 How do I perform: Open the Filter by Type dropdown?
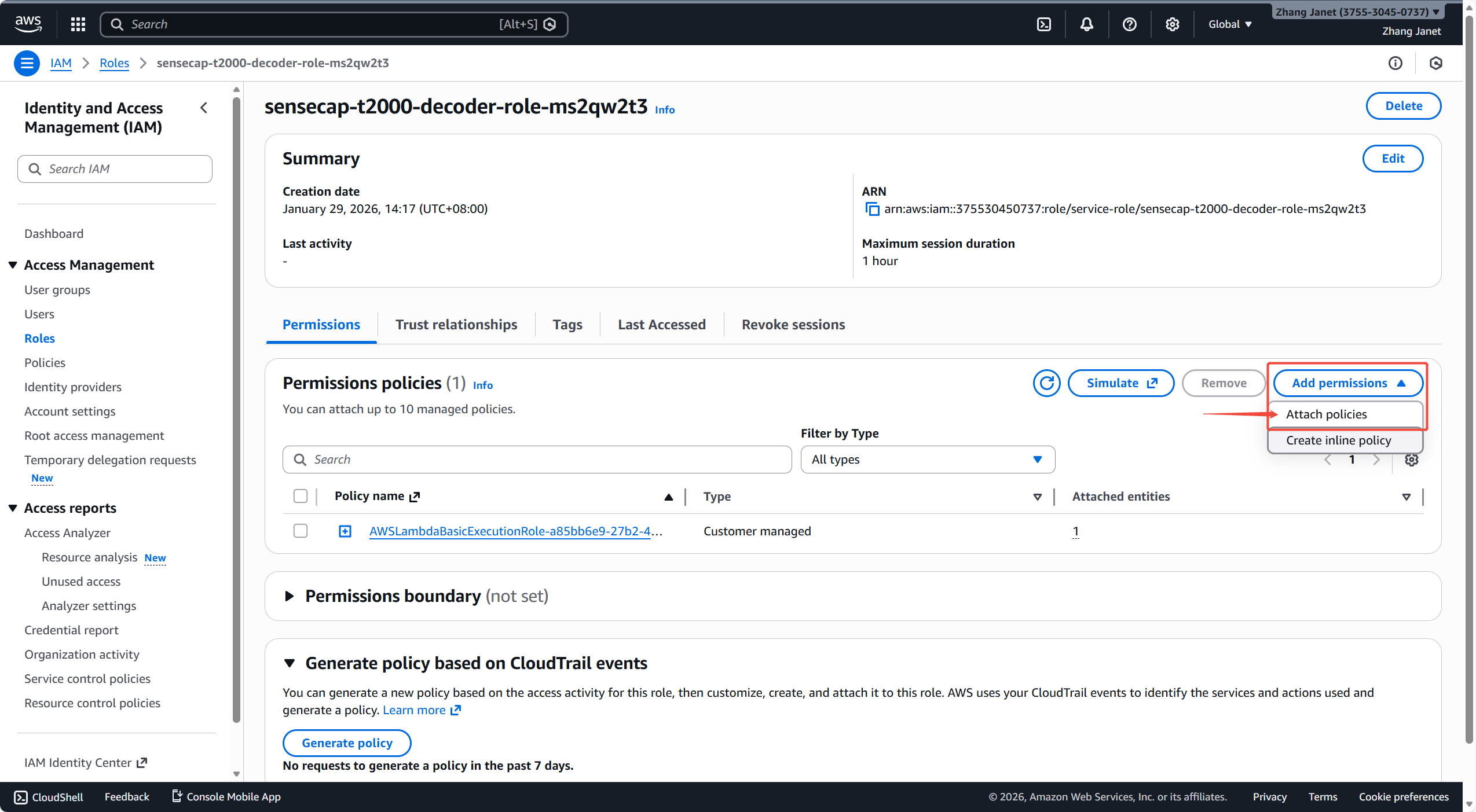pyautogui.click(x=927, y=460)
